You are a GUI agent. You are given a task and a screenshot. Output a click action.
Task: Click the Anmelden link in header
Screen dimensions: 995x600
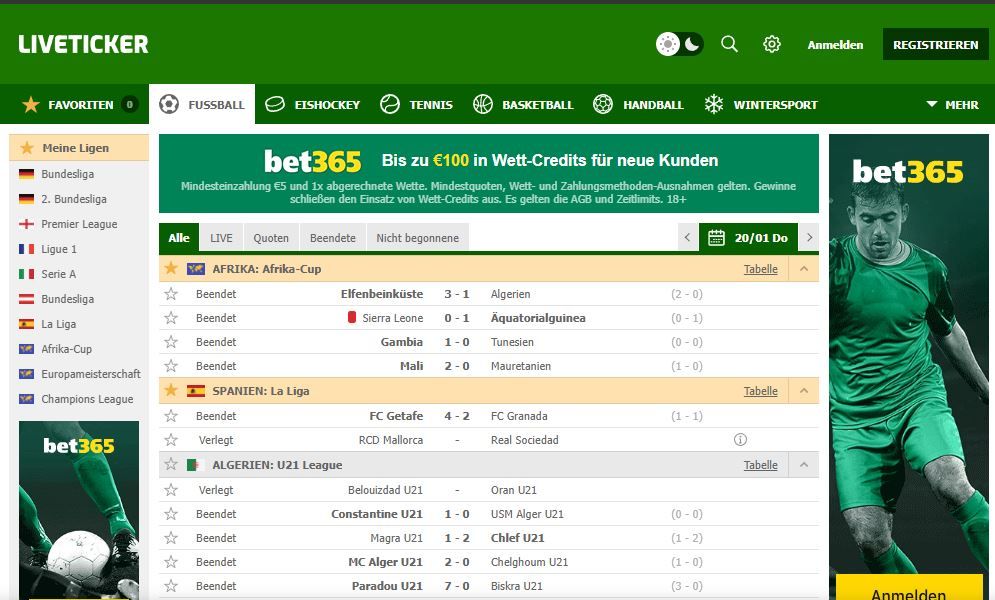835,45
